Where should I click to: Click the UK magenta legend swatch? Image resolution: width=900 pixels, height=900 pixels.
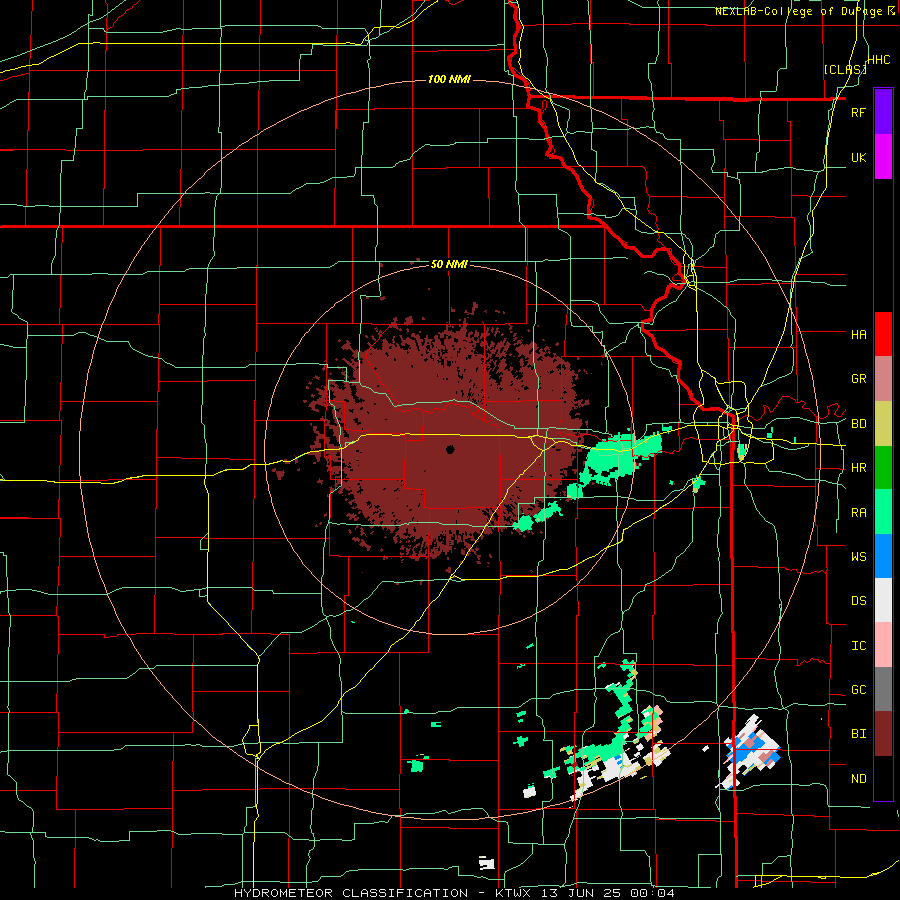883,157
